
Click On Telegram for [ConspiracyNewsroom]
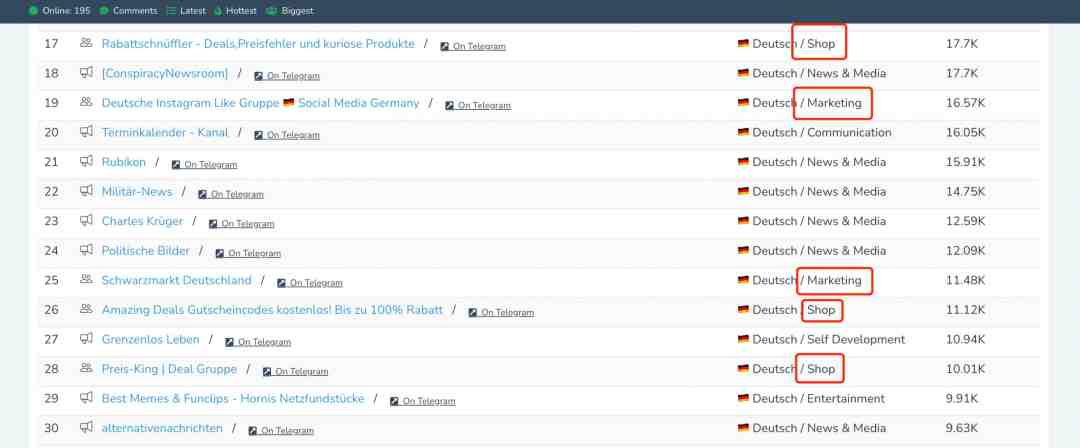pyautogui.click(x=287, y=76)
